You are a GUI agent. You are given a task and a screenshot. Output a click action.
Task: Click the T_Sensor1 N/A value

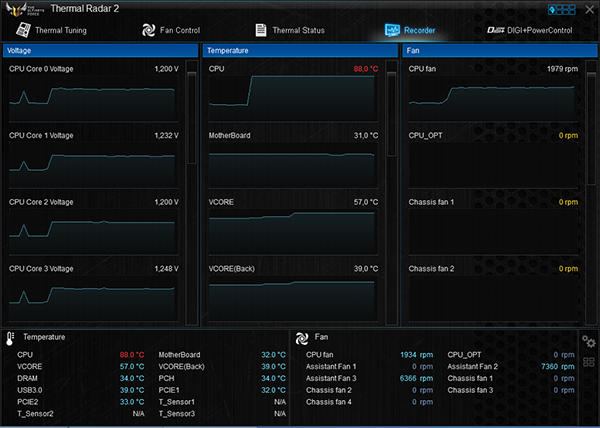280,402
